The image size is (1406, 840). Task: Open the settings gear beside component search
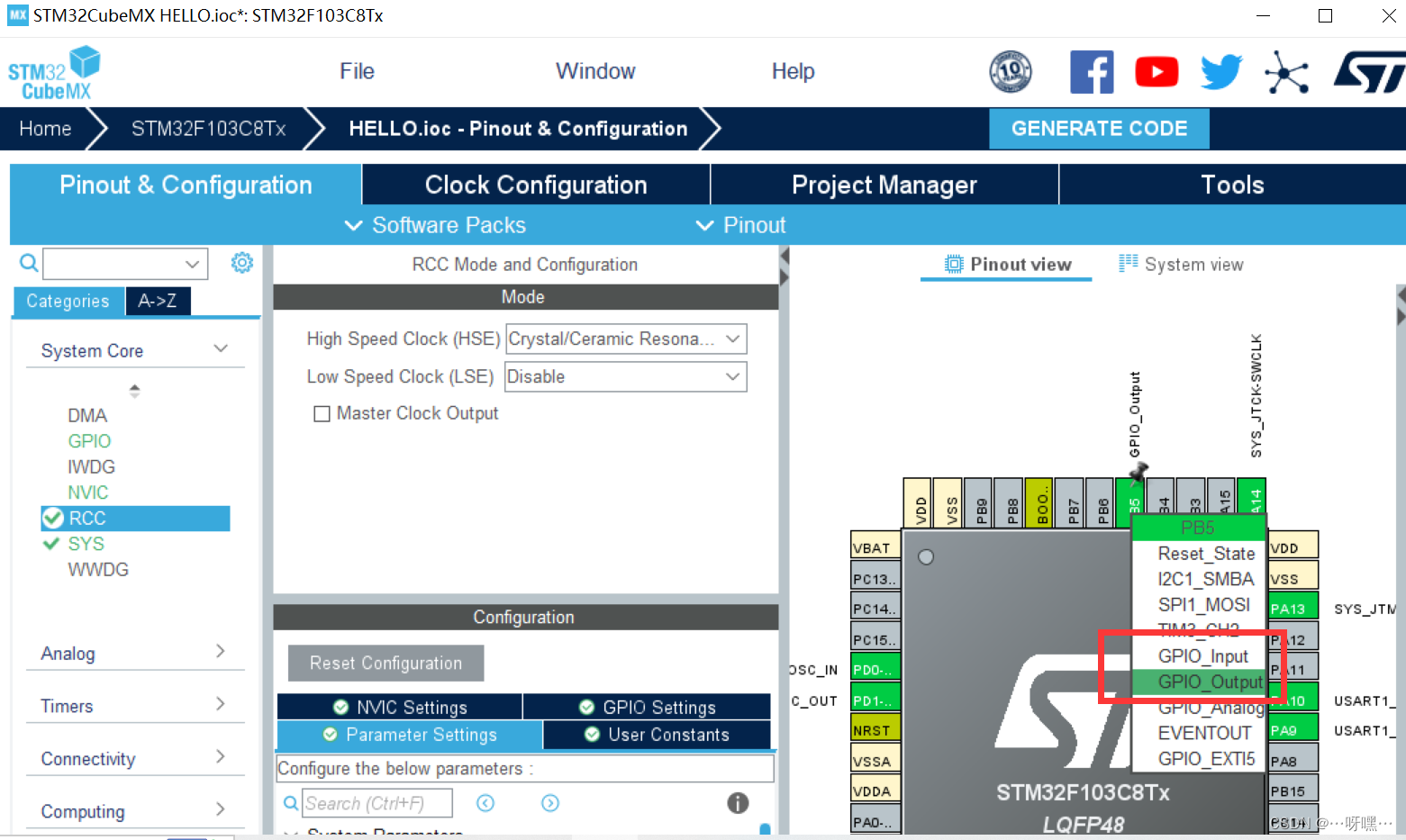click(x=241, y=262)
